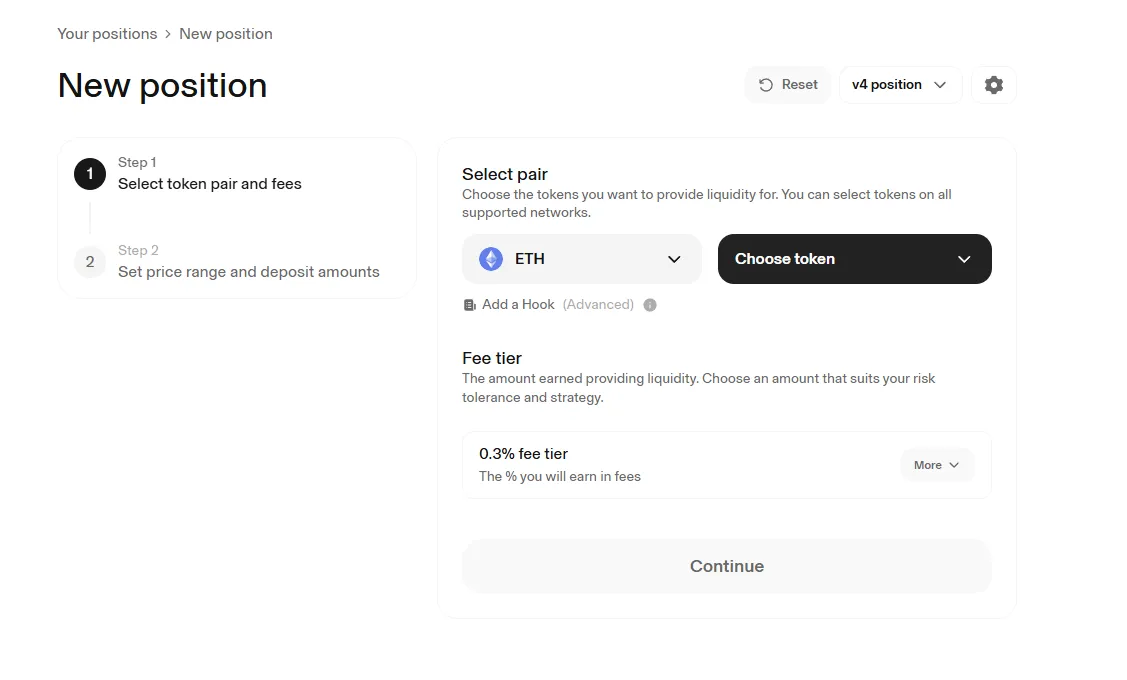
Task: Click the step 2 number badge
Action: (90, 262)
